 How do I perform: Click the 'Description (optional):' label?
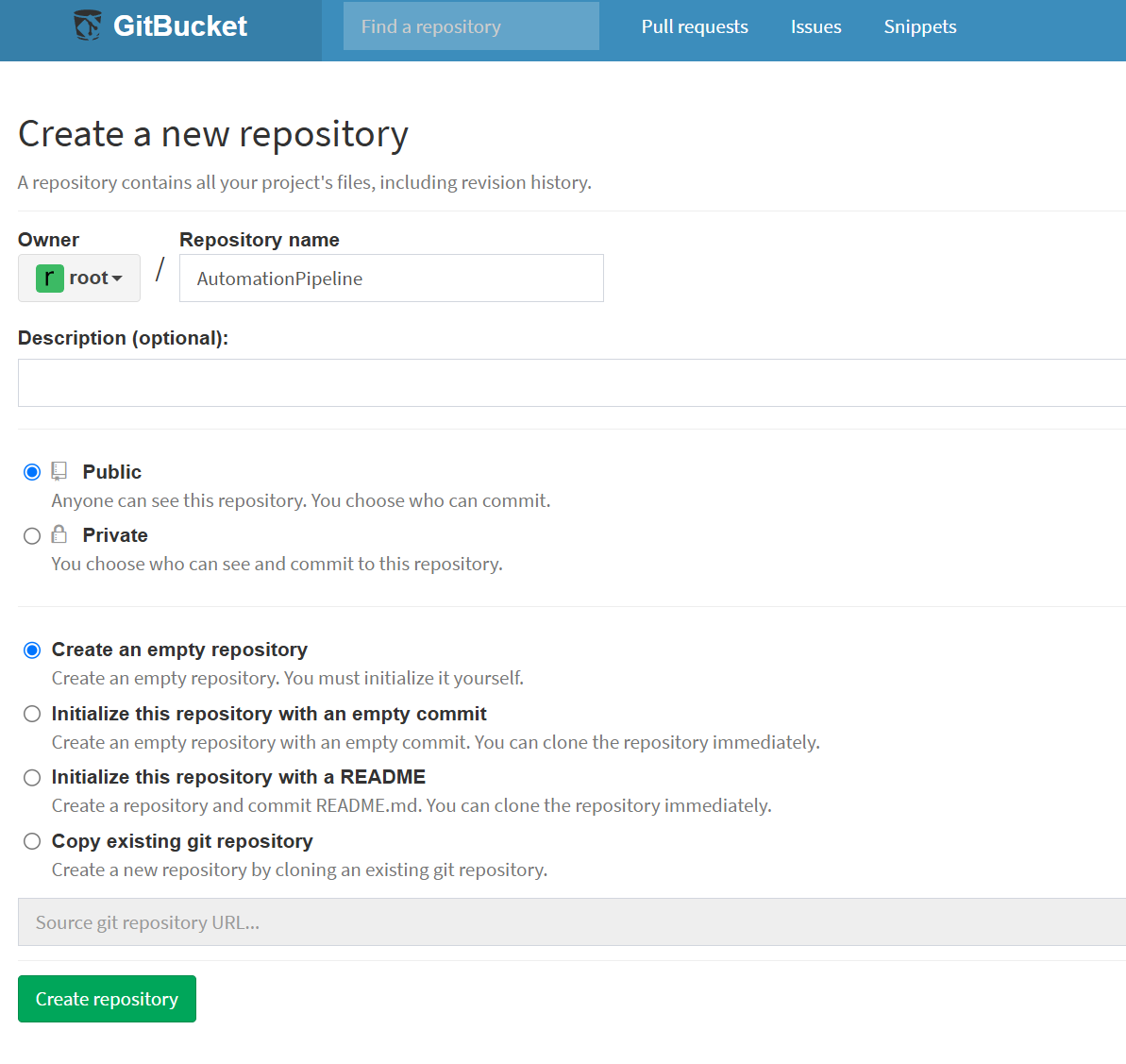[x=123, y=338]
